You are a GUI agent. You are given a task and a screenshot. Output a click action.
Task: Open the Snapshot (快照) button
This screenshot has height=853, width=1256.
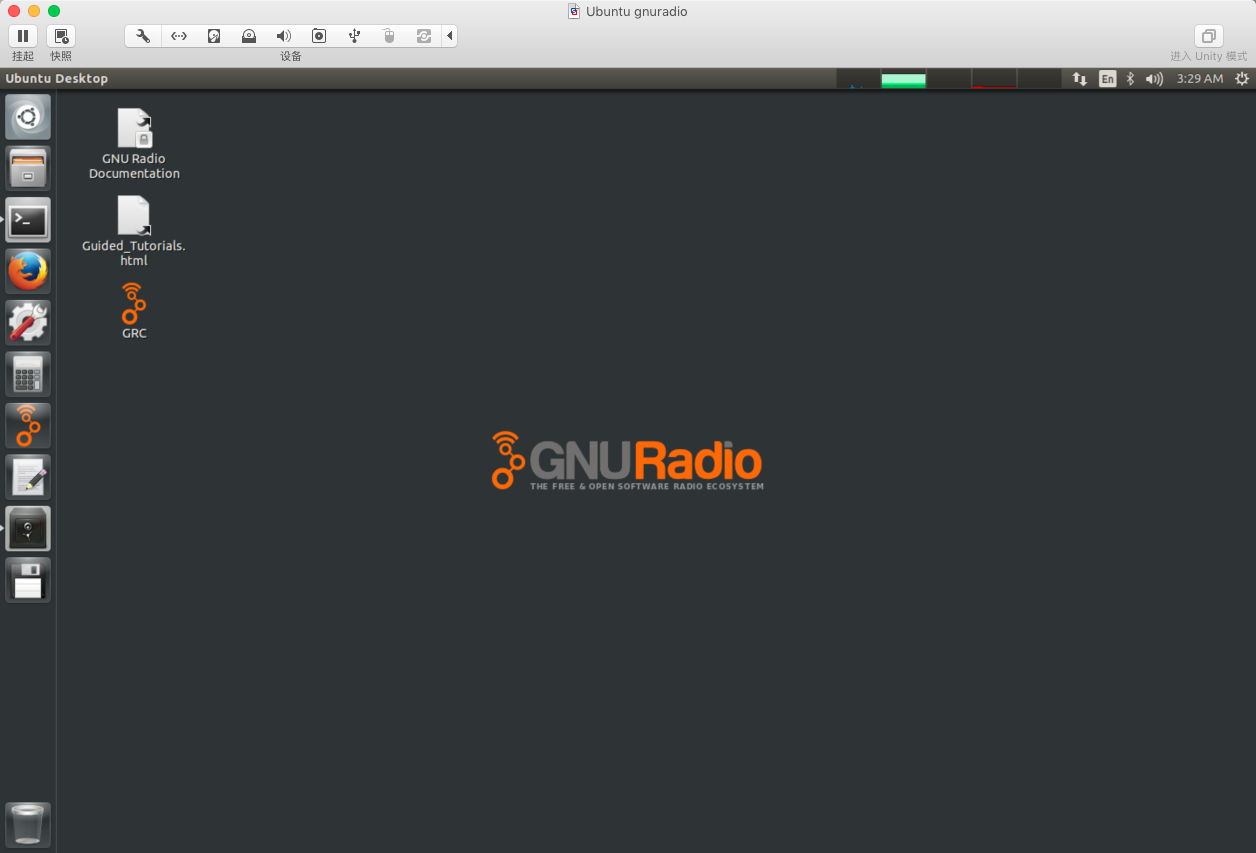61,36
